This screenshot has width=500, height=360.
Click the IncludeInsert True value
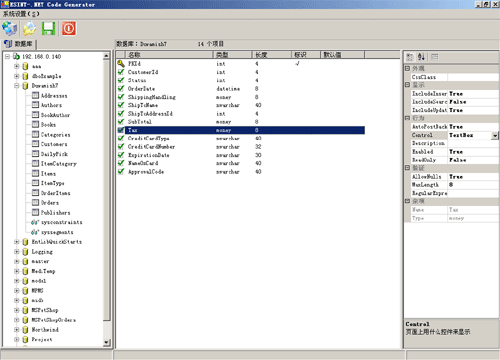pyautogui.click(x=456, y=94)
